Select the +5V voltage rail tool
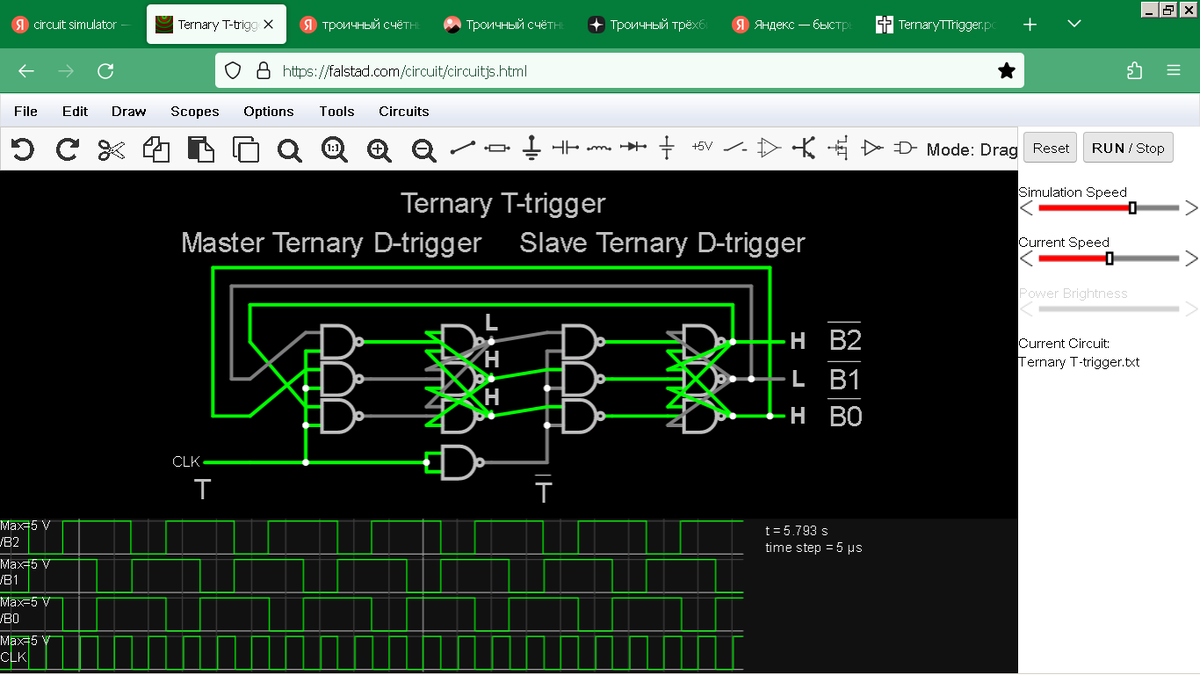1200x675 pixels. [x=702, y=147]
